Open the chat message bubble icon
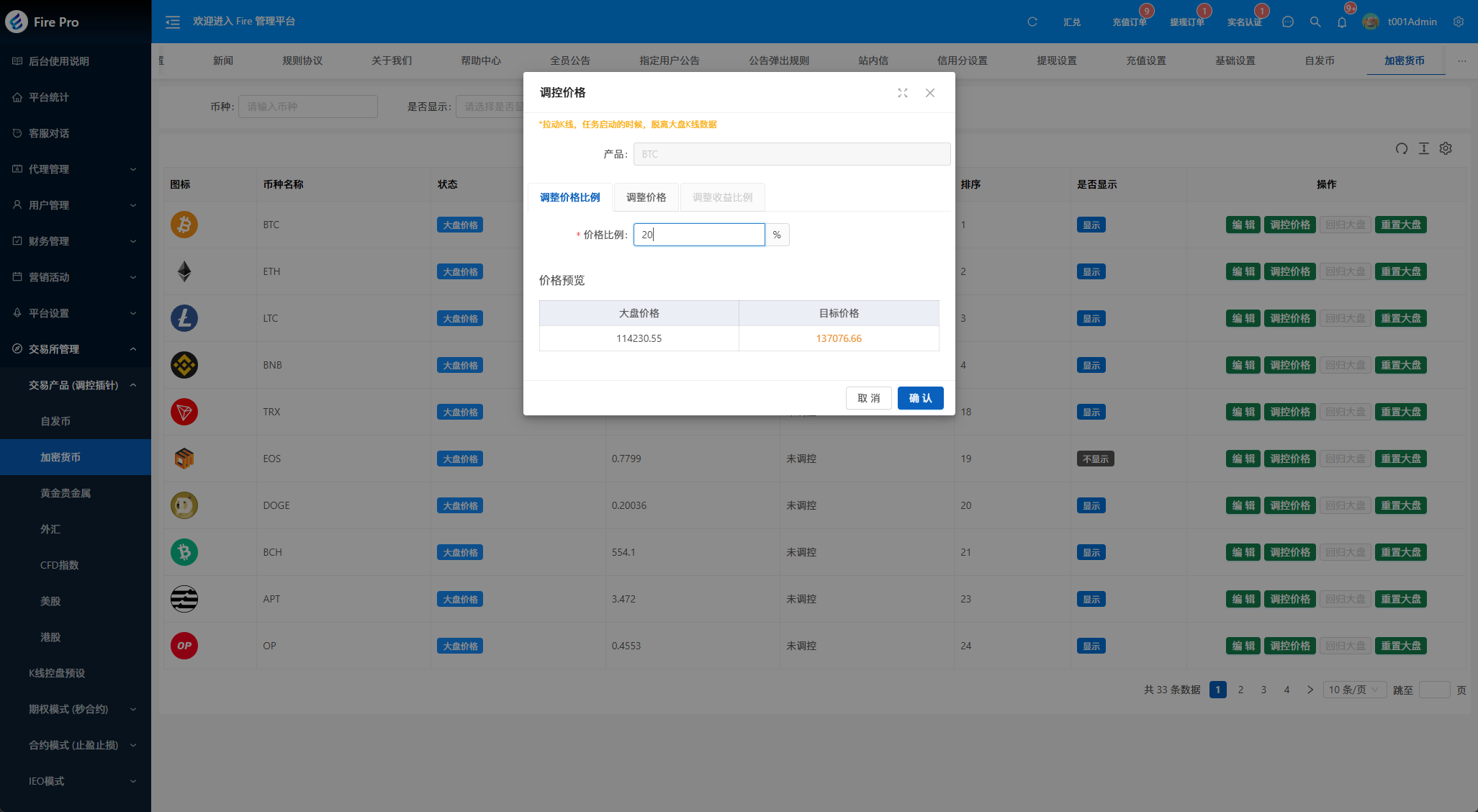Viewport: 1478px width, 812px height. pos(1288,22)
